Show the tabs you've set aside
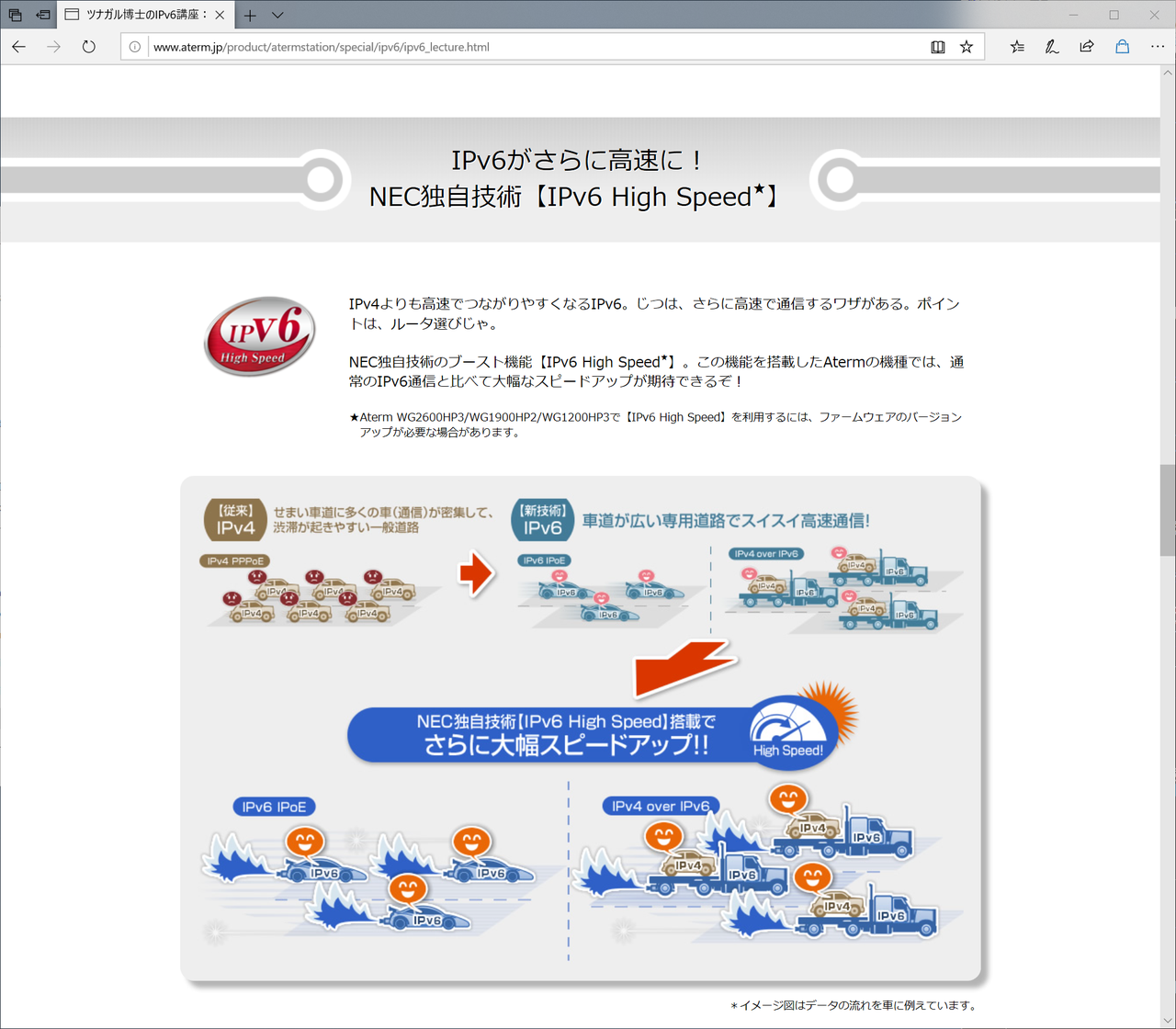This screenshot has width=1176, height=1029. point(15,15)
